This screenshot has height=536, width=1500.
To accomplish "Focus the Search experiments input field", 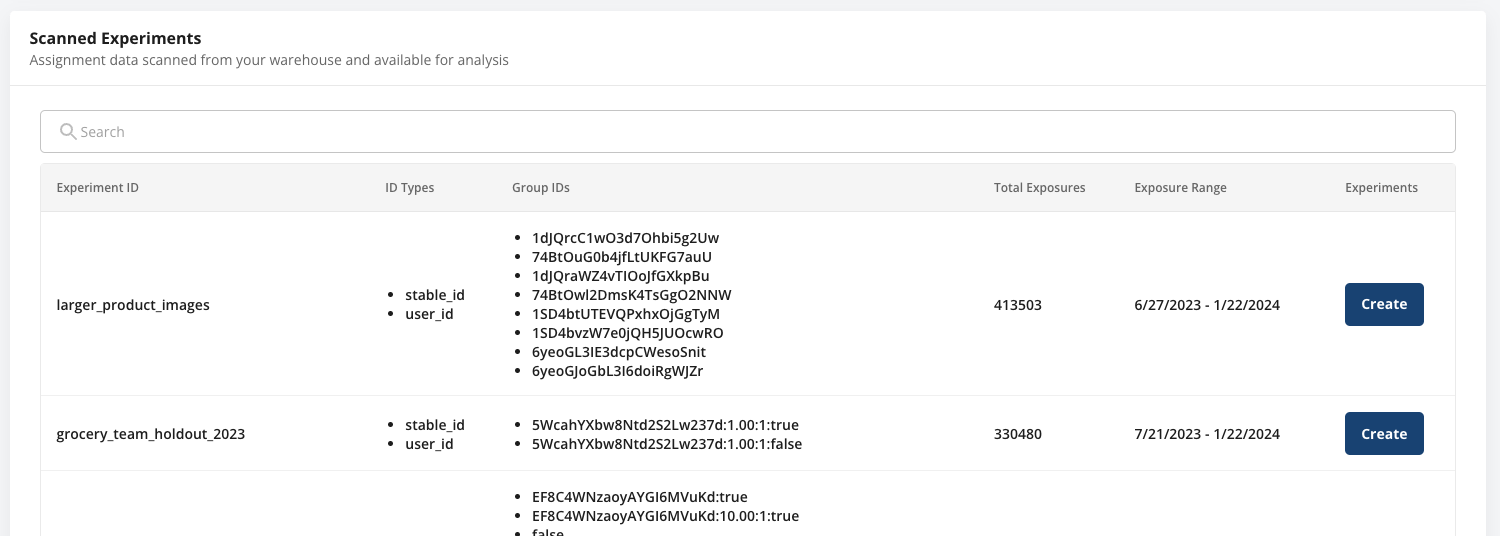I will point(747,131).
